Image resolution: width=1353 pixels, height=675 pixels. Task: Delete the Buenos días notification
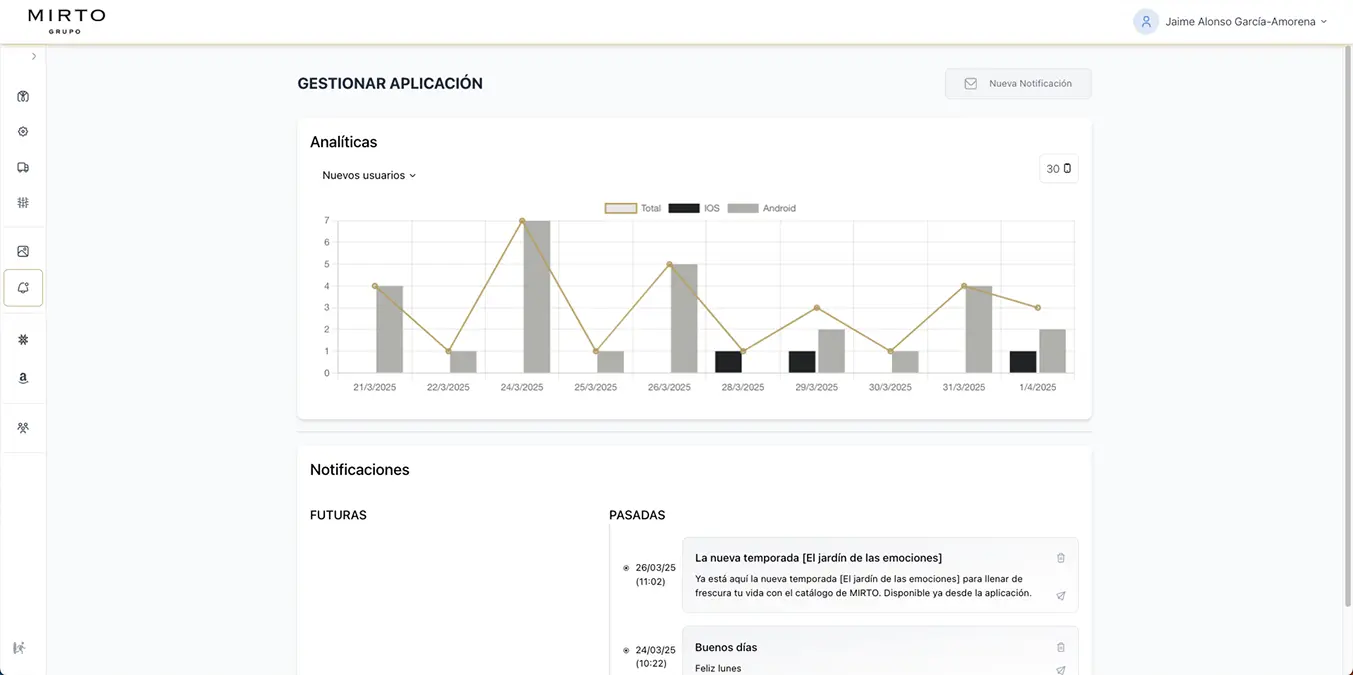coord(1061,647)
